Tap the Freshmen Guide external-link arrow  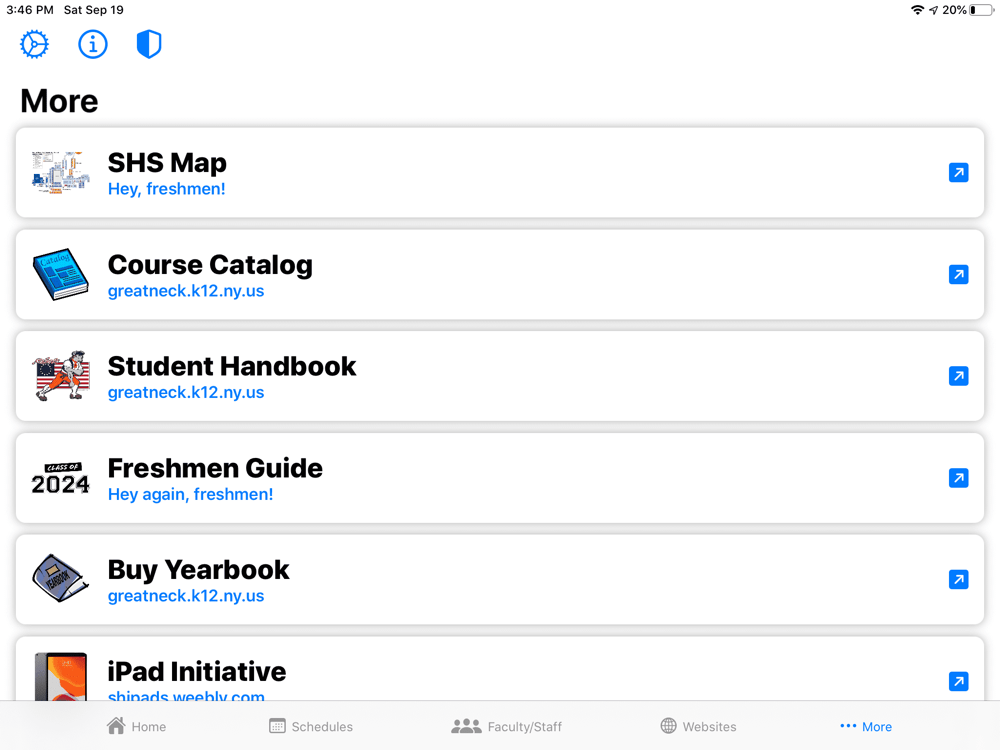[958, 478]
